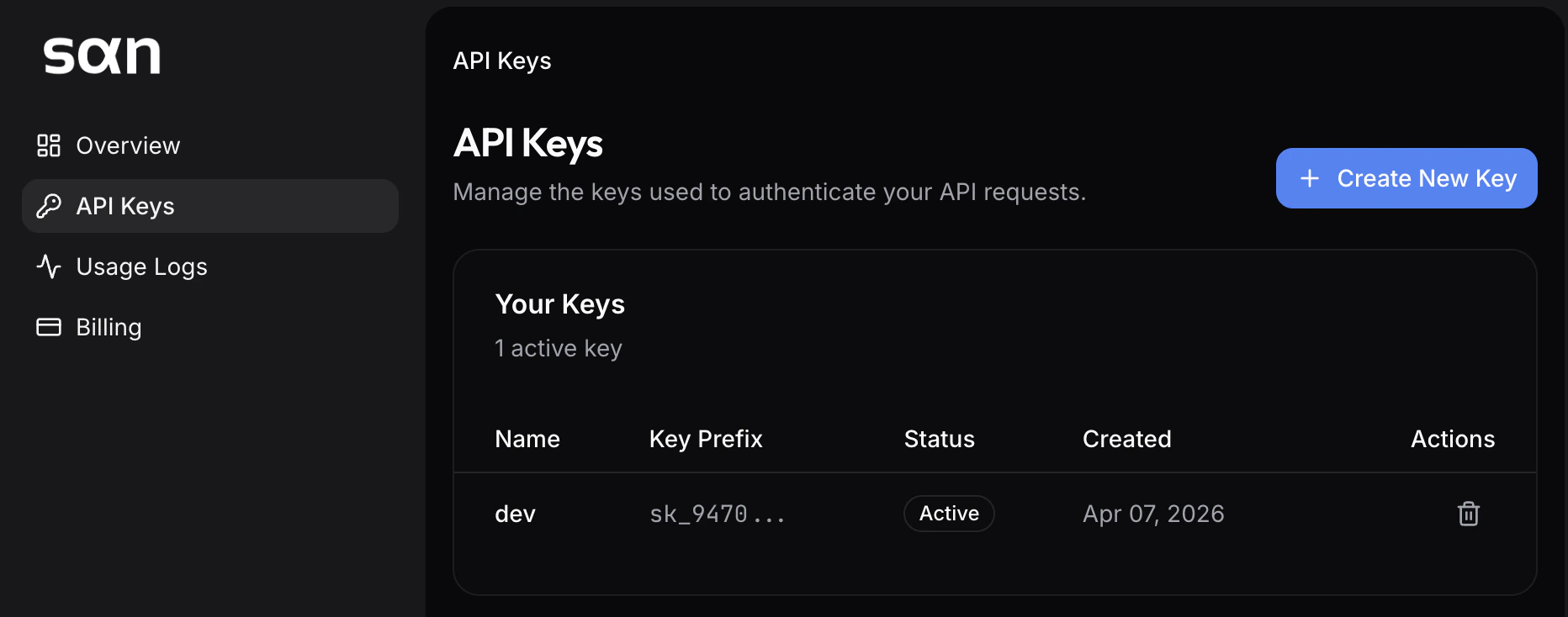Image resolution: width=1568 pixels, height=617 pixels.
Task: Click the 1 active key count text
Action: click(x=558, y=347)
